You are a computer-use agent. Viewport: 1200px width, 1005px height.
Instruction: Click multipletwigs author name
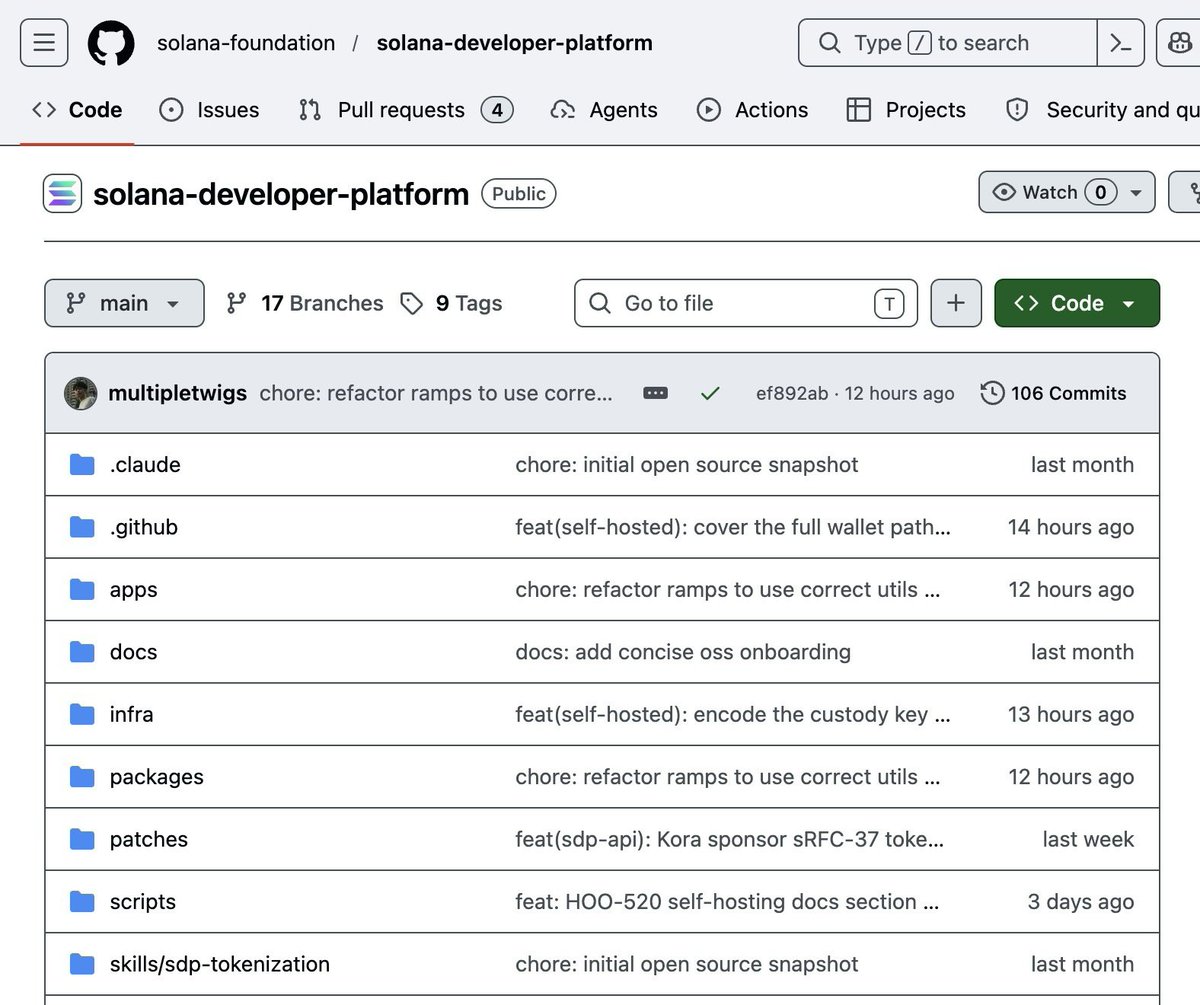pyautogui.click(x=177, y=393)
